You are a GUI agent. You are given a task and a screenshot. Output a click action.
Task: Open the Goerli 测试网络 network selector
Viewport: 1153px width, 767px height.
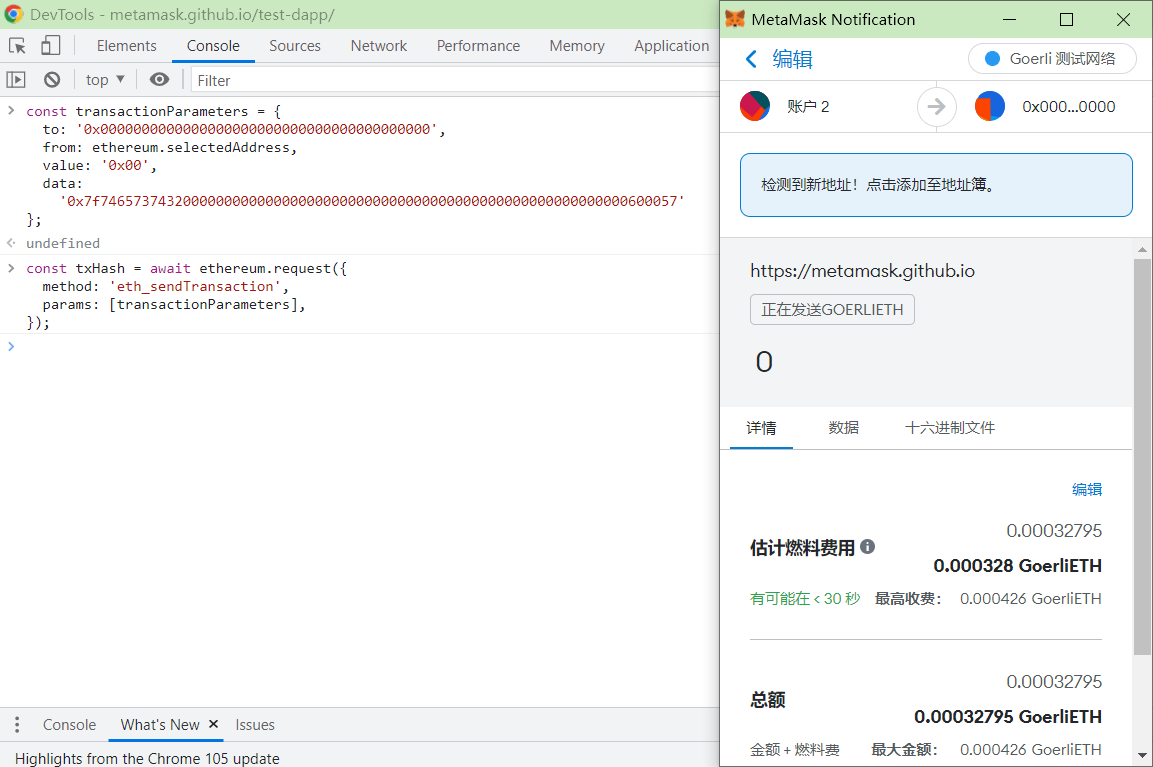point(1052,59)
